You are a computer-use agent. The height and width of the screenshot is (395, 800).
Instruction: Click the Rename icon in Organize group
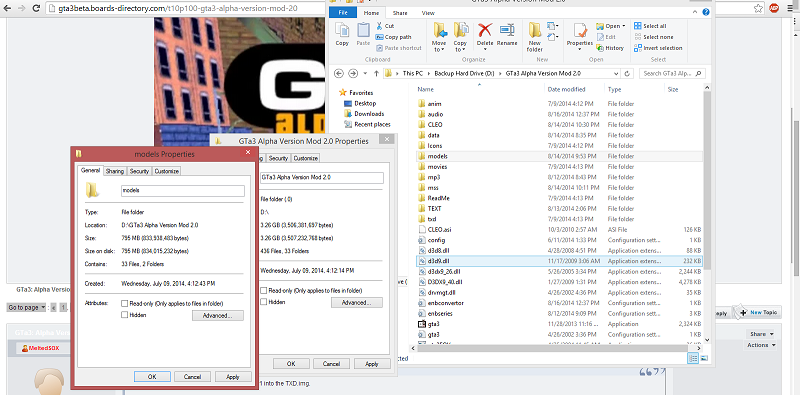point(507,30)
